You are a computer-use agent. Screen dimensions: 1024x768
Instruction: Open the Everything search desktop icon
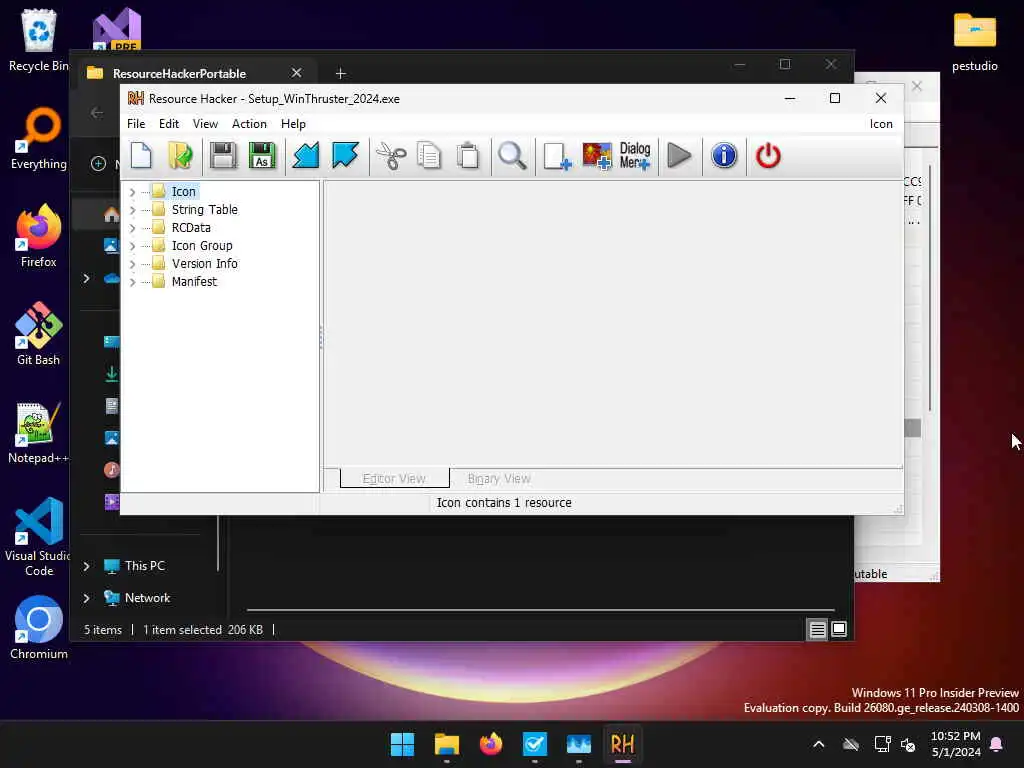coord(39,138)
